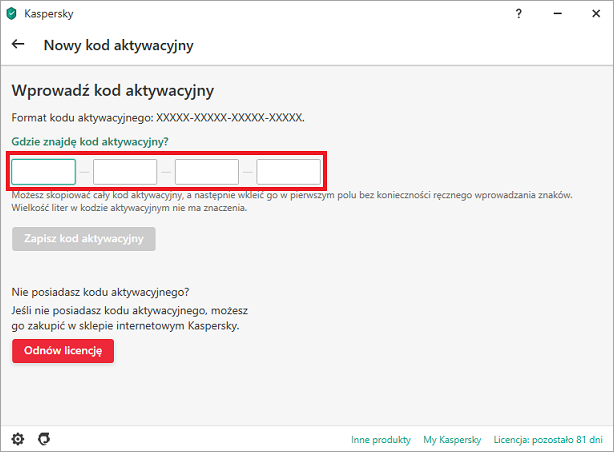
Task: Click the 'Wprowadź kod aktywacyjny' heading
Action: coord(113,91)
